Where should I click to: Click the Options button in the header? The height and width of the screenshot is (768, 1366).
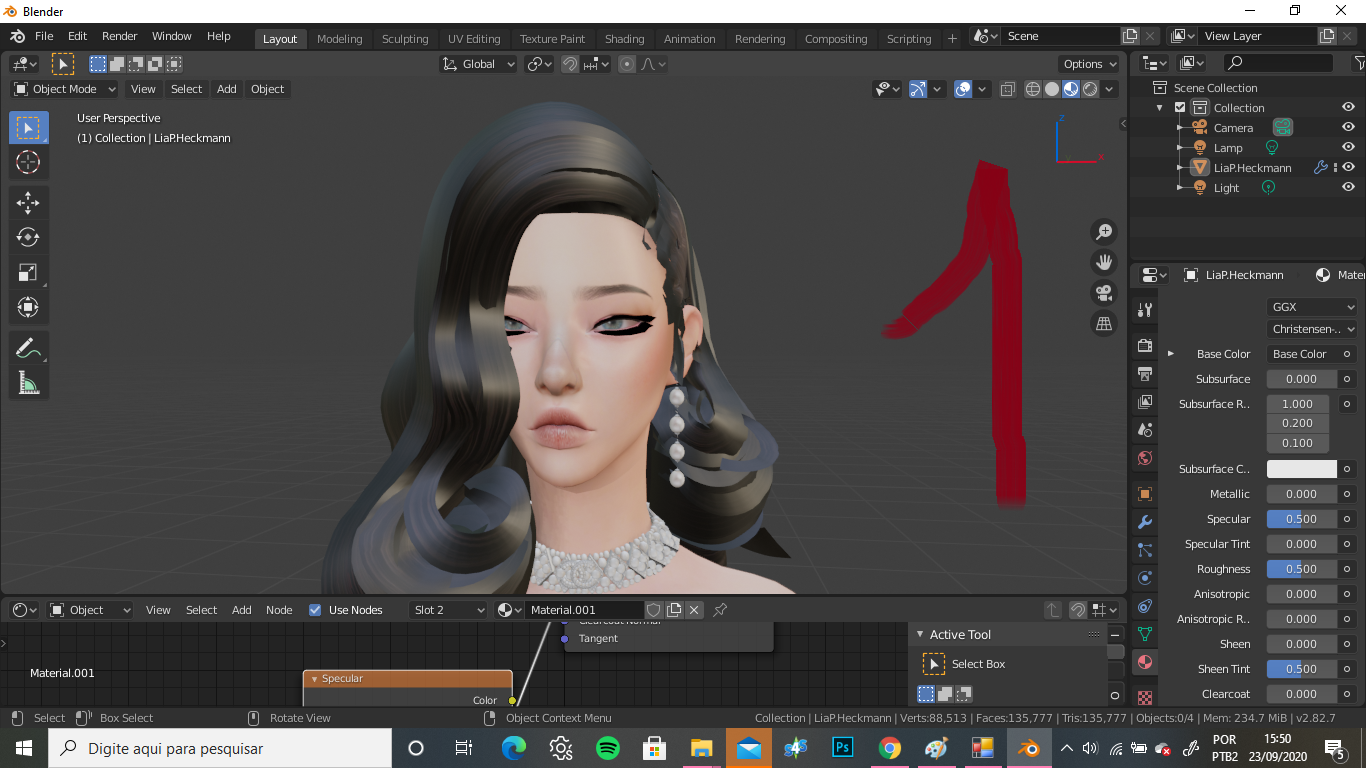tap(1088, 63)
